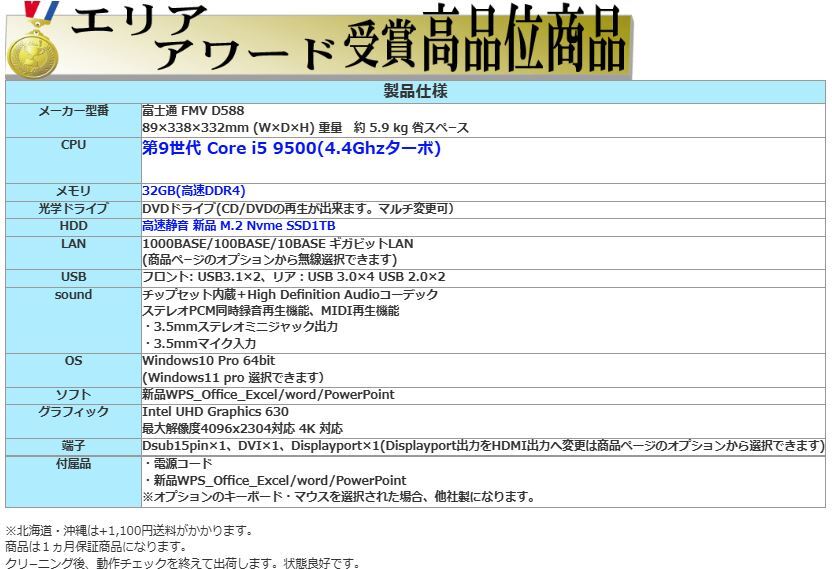
Task: Select the 電源コード accessory line
Action: click(178, 464)
